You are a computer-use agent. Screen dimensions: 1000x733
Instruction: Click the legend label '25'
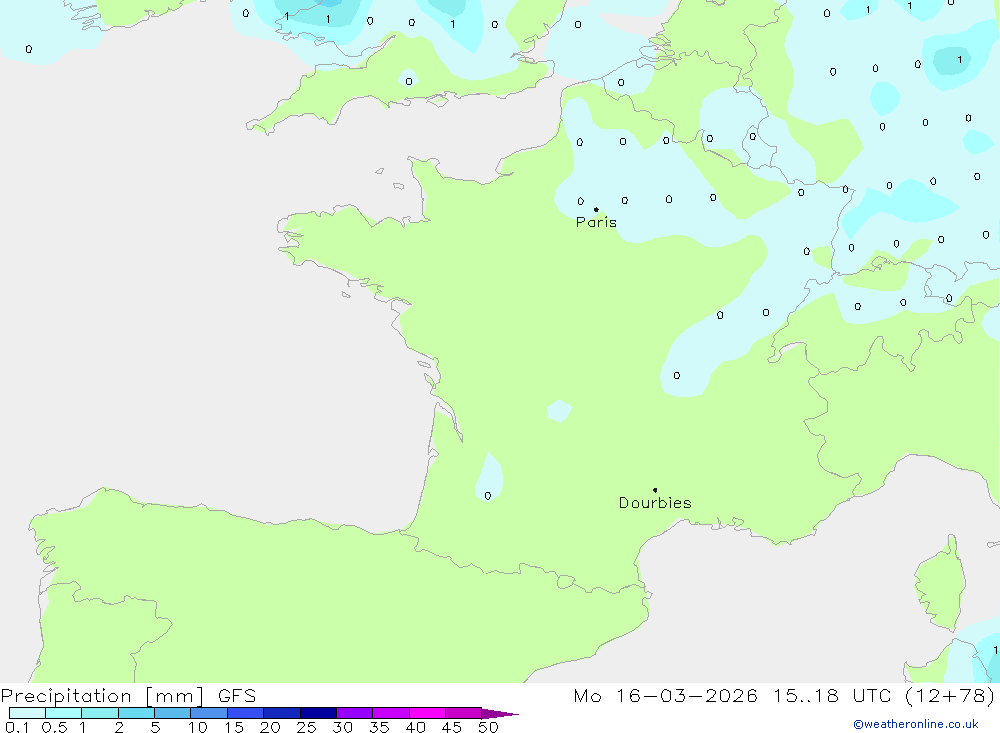pyautogui.click(x=306, y=727)
